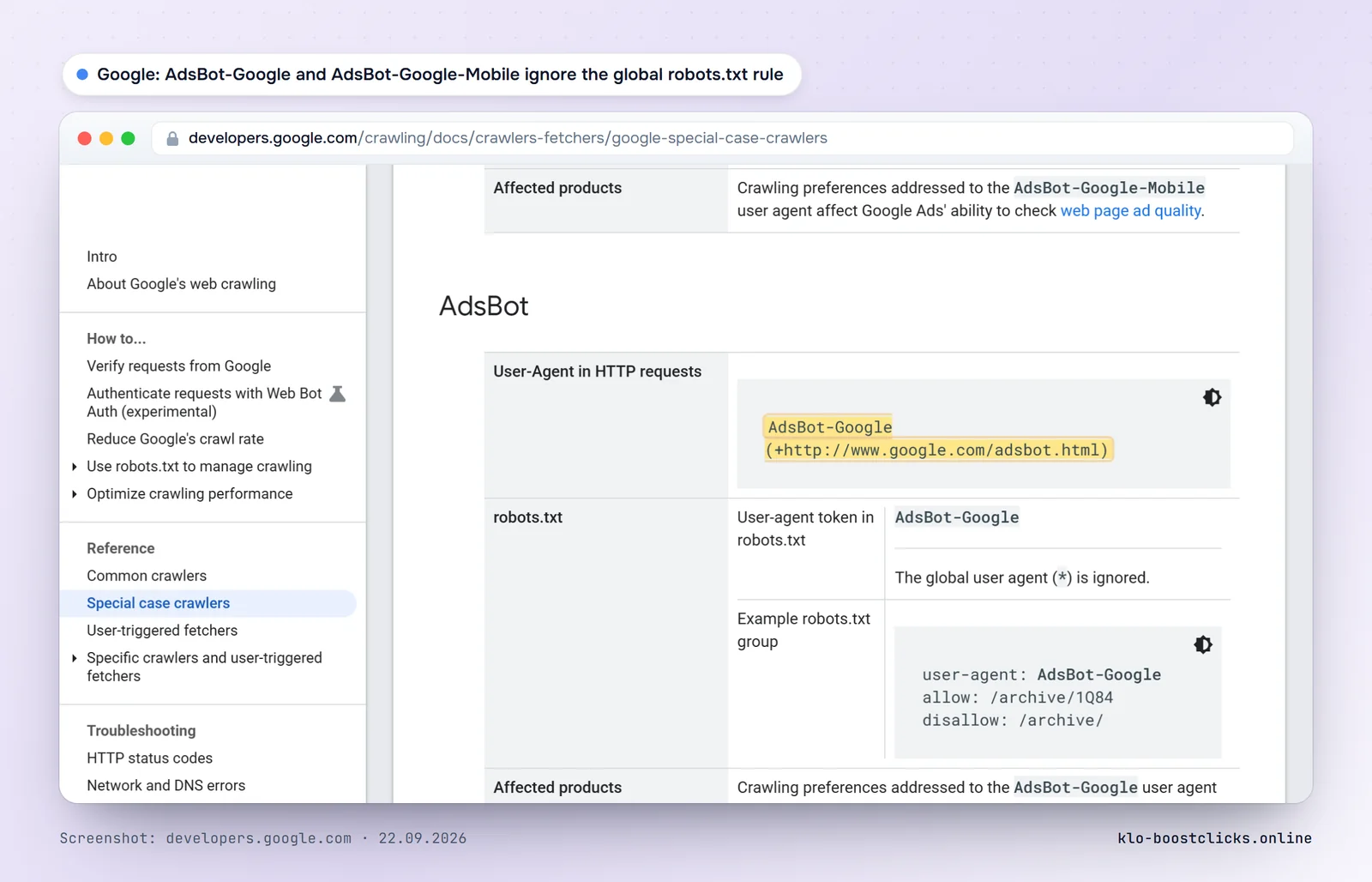Expand Optimize crawling performance section
The width and height of the screenshot is (1372, 882).
pos(75,494)
